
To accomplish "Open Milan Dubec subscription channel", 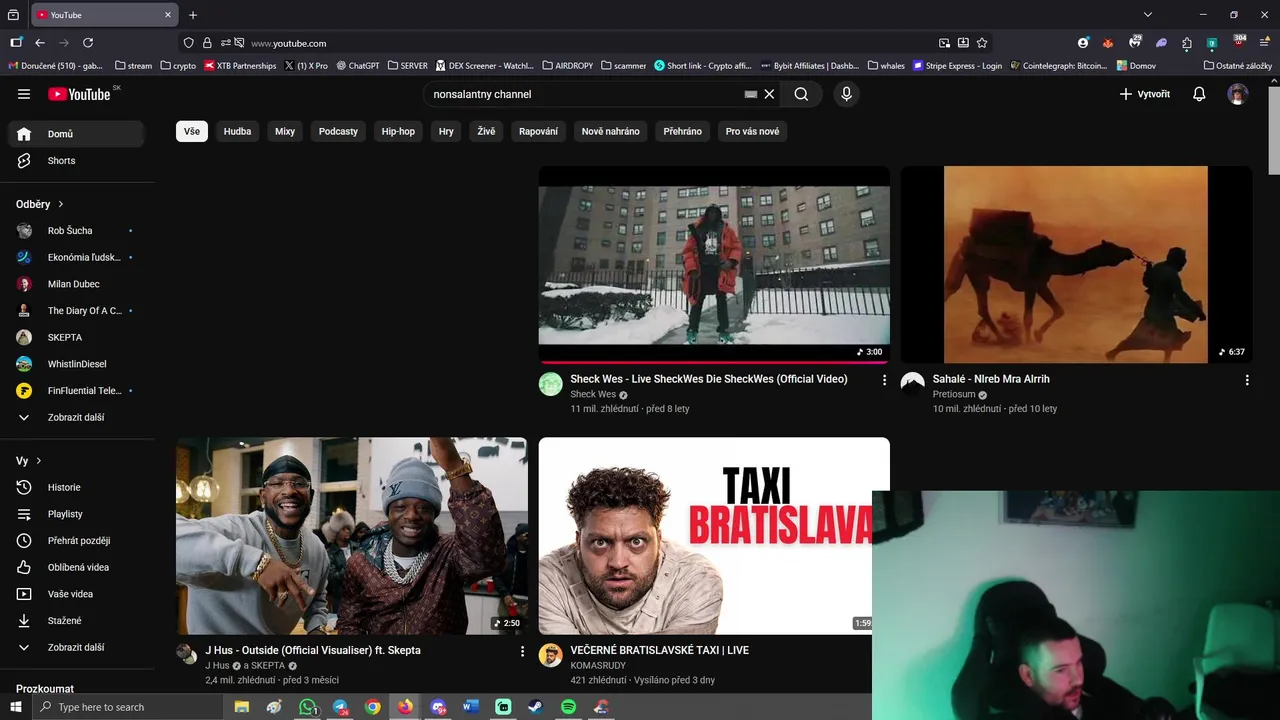I will click(77, 284).
